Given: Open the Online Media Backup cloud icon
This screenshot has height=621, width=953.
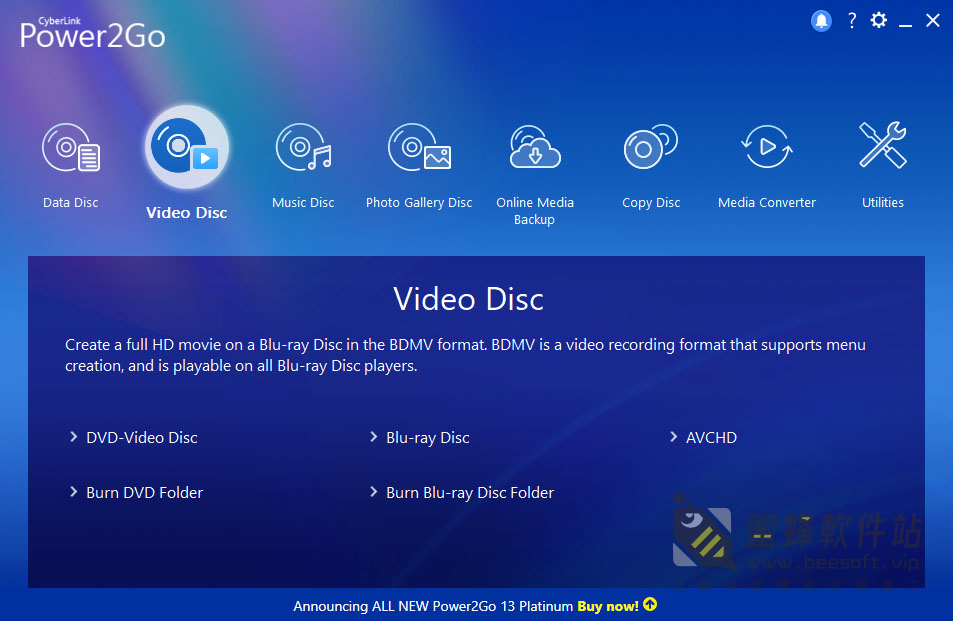Looking at the screenshot, I should [535, 147].
